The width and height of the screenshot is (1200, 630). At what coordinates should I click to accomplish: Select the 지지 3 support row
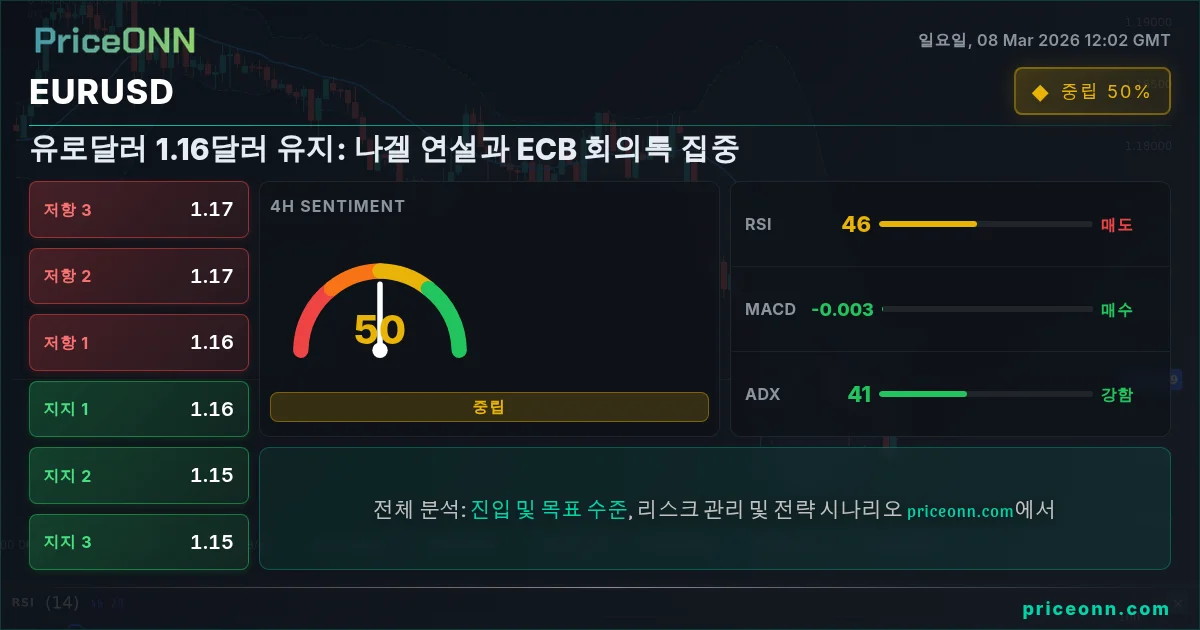(139, 542)
